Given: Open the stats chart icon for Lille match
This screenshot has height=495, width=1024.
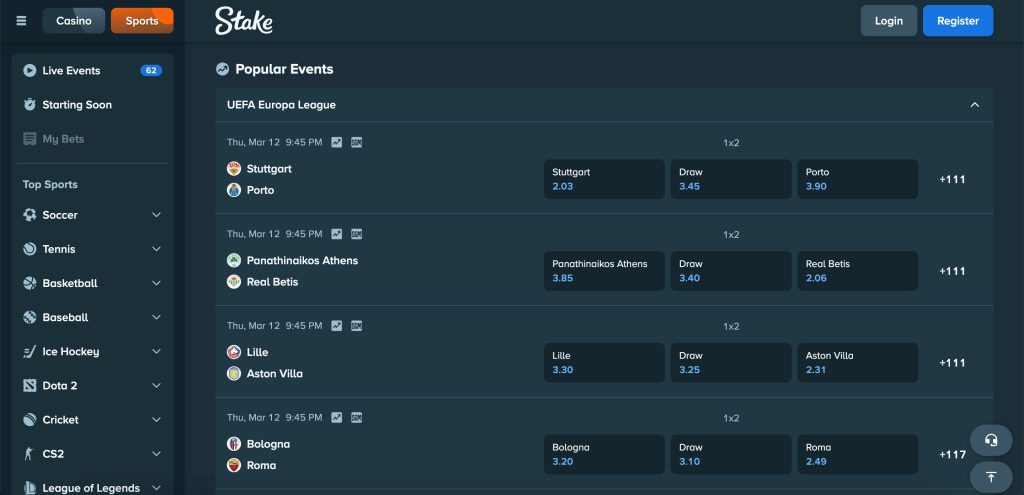Looking at the screenshot, I should [x=336, y=325].
